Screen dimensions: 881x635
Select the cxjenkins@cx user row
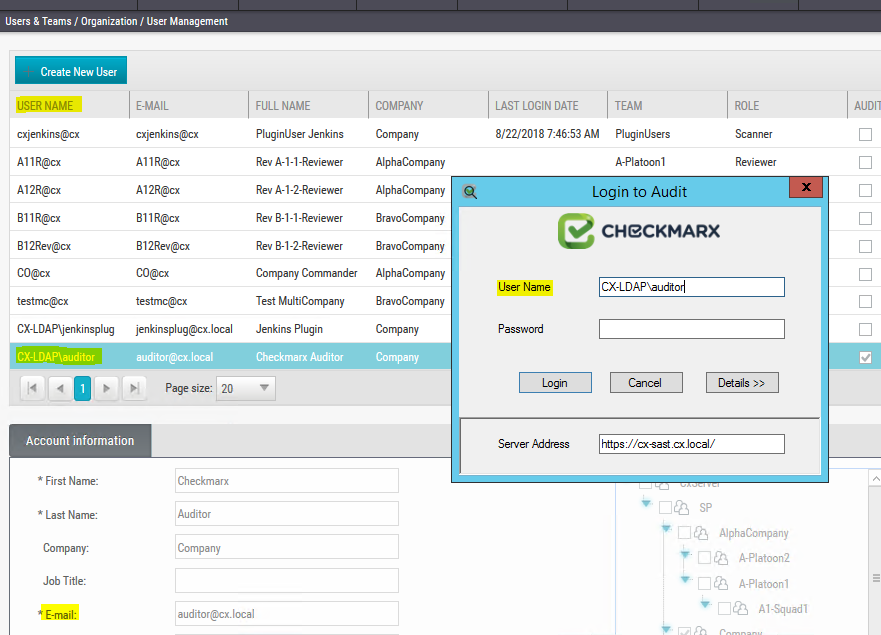tap(445, 134)
